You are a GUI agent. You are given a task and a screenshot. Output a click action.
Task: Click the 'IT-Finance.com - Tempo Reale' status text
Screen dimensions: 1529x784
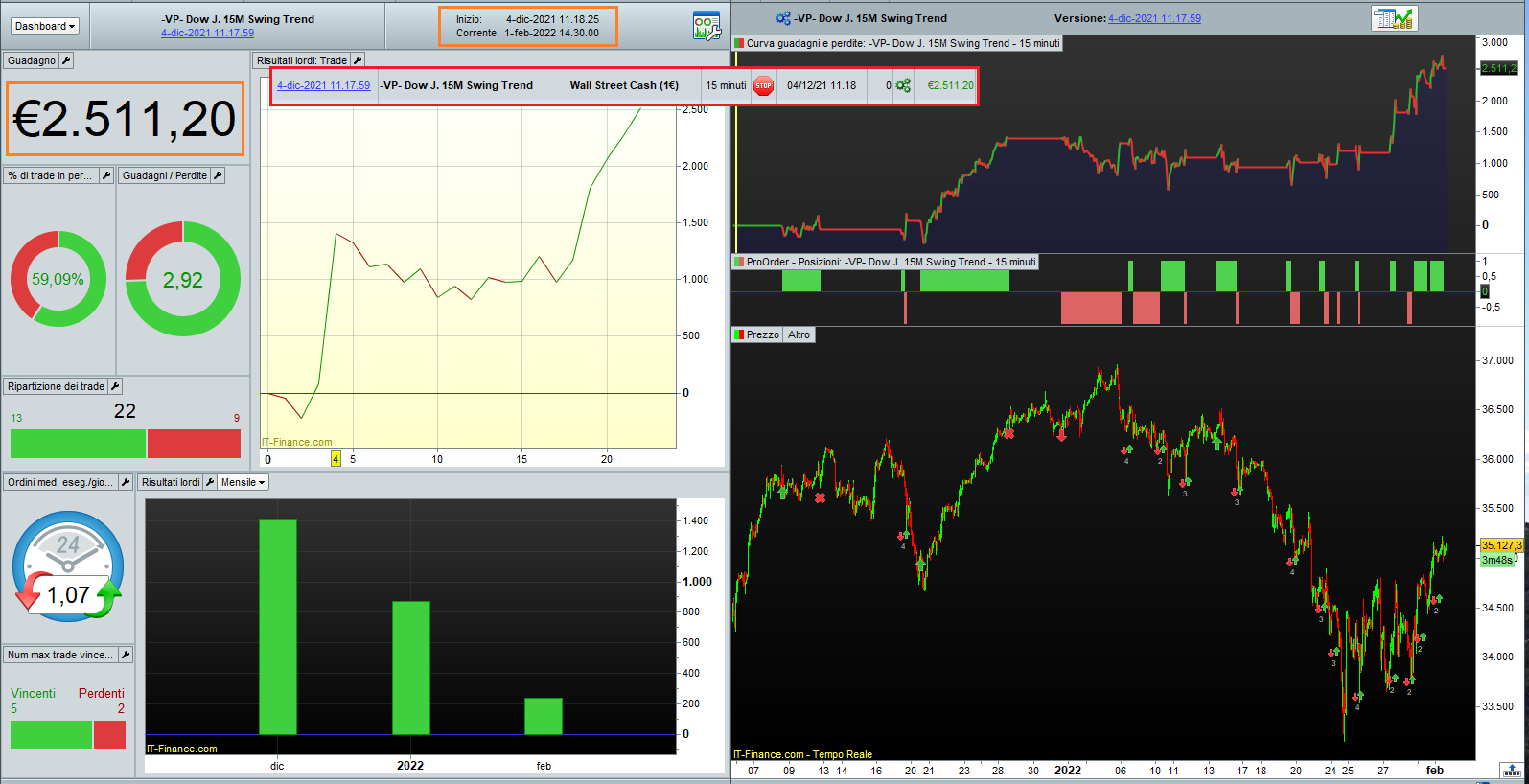(x=803, y=754)
